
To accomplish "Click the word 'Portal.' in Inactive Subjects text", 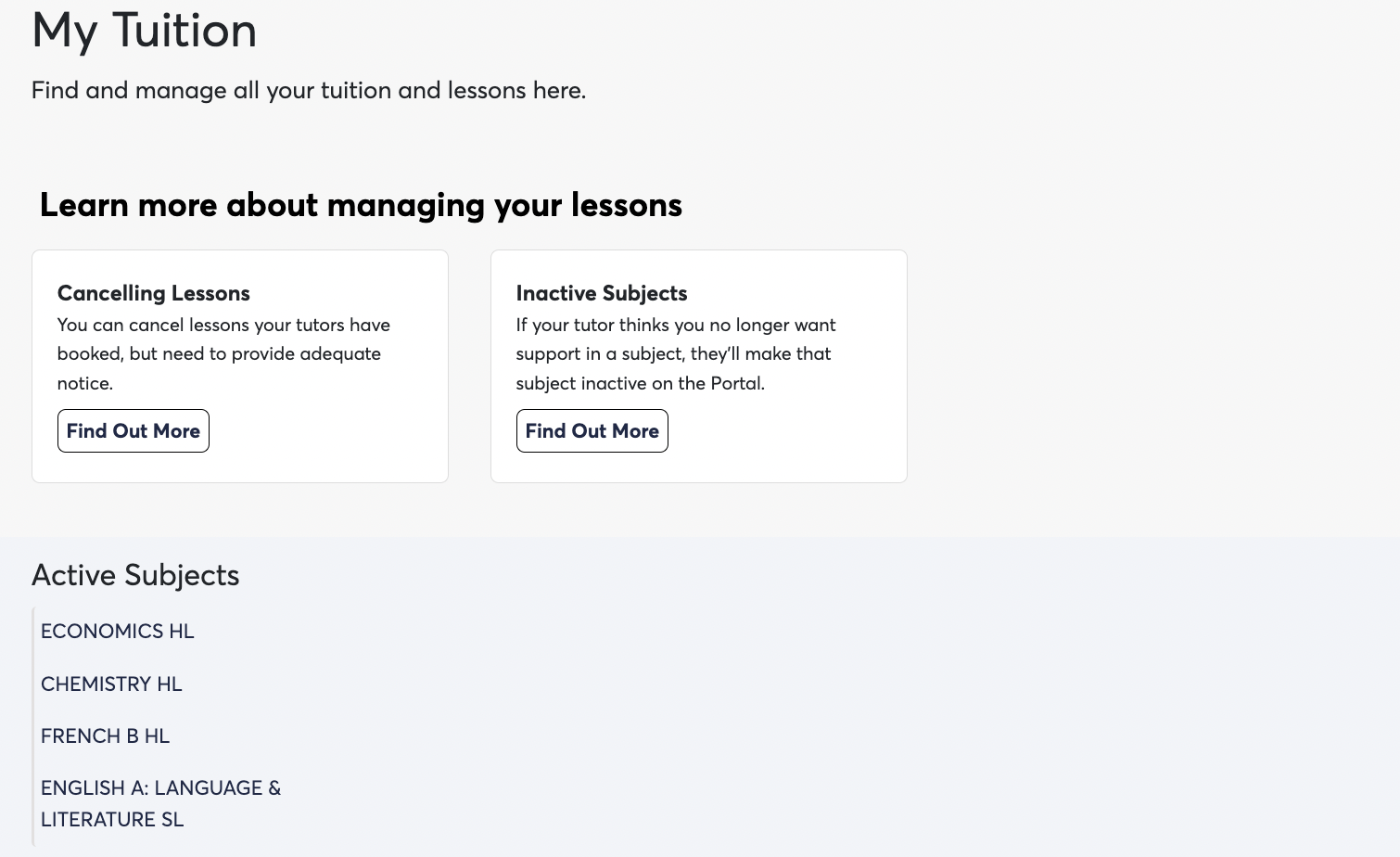I will [x=737, y=384].
